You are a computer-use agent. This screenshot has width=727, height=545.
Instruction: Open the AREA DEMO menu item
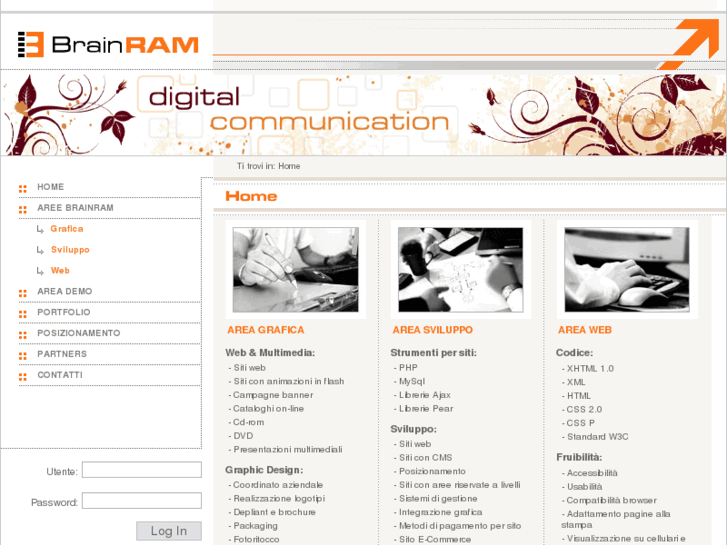[x=64, y=291]
